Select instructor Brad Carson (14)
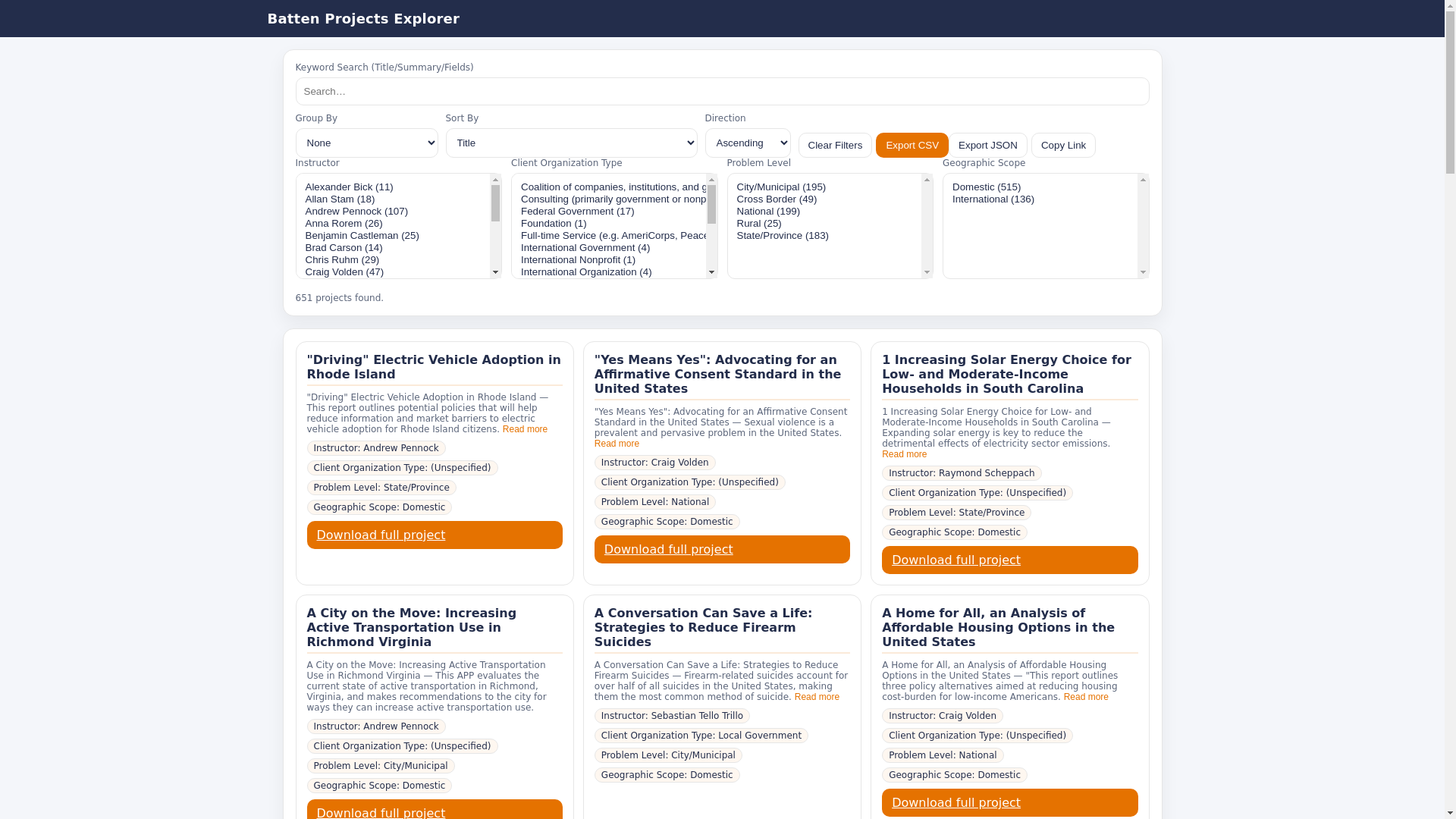 click(393, 247)
